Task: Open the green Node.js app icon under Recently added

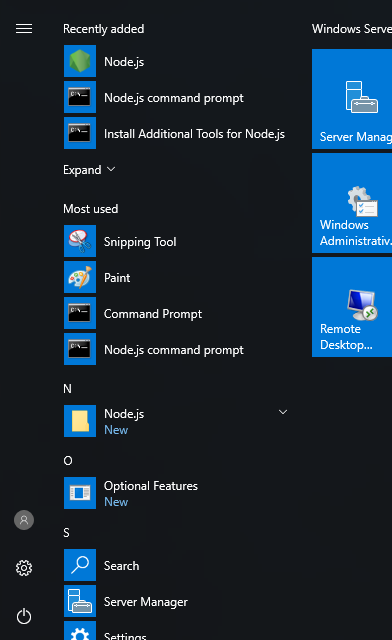Action: [80, 61]
